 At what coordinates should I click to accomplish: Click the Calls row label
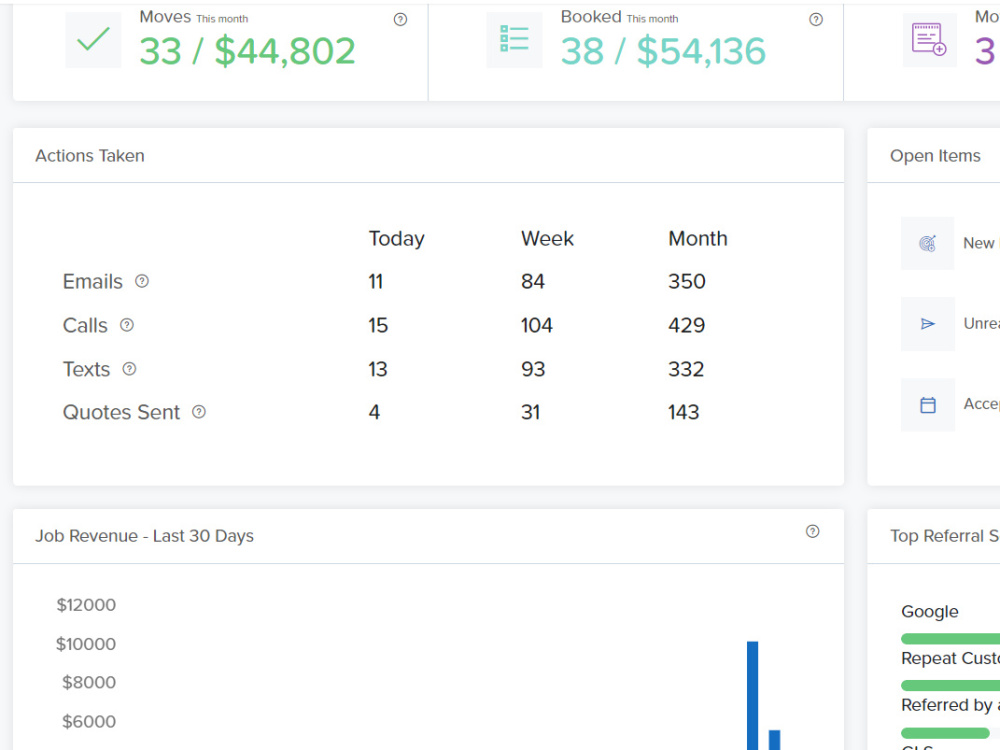coord(85,325)
